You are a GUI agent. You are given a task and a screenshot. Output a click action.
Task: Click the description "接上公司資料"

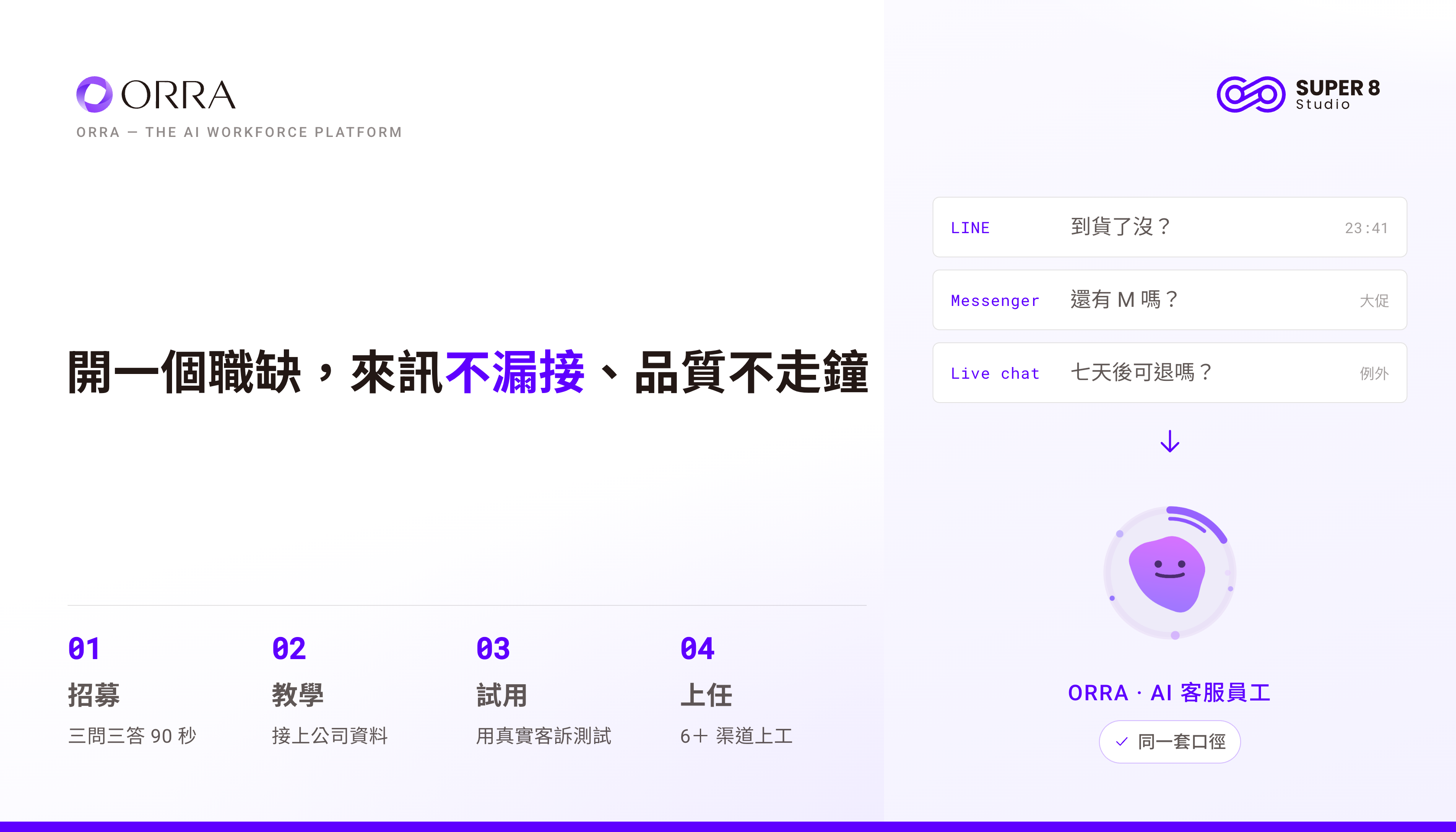pyautogui.click(x=330, y=735)
